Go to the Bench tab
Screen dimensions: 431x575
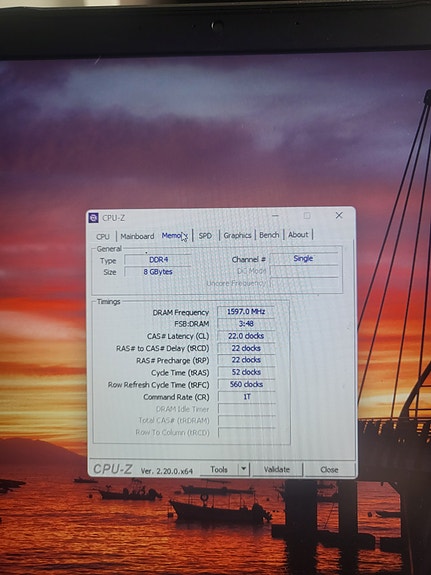click(269, 235)
